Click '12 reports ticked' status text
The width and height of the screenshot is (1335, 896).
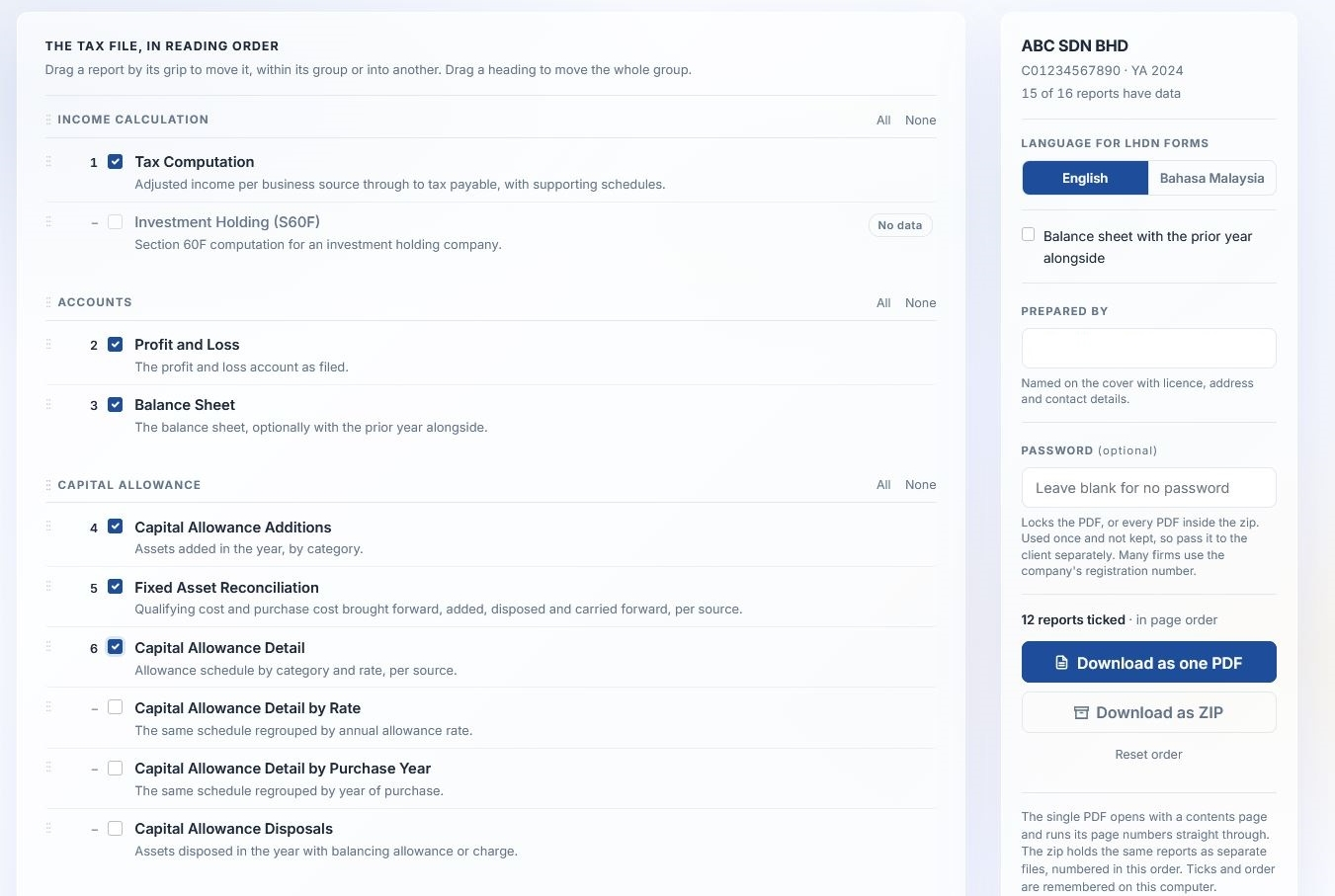[x=1073, y=620]
